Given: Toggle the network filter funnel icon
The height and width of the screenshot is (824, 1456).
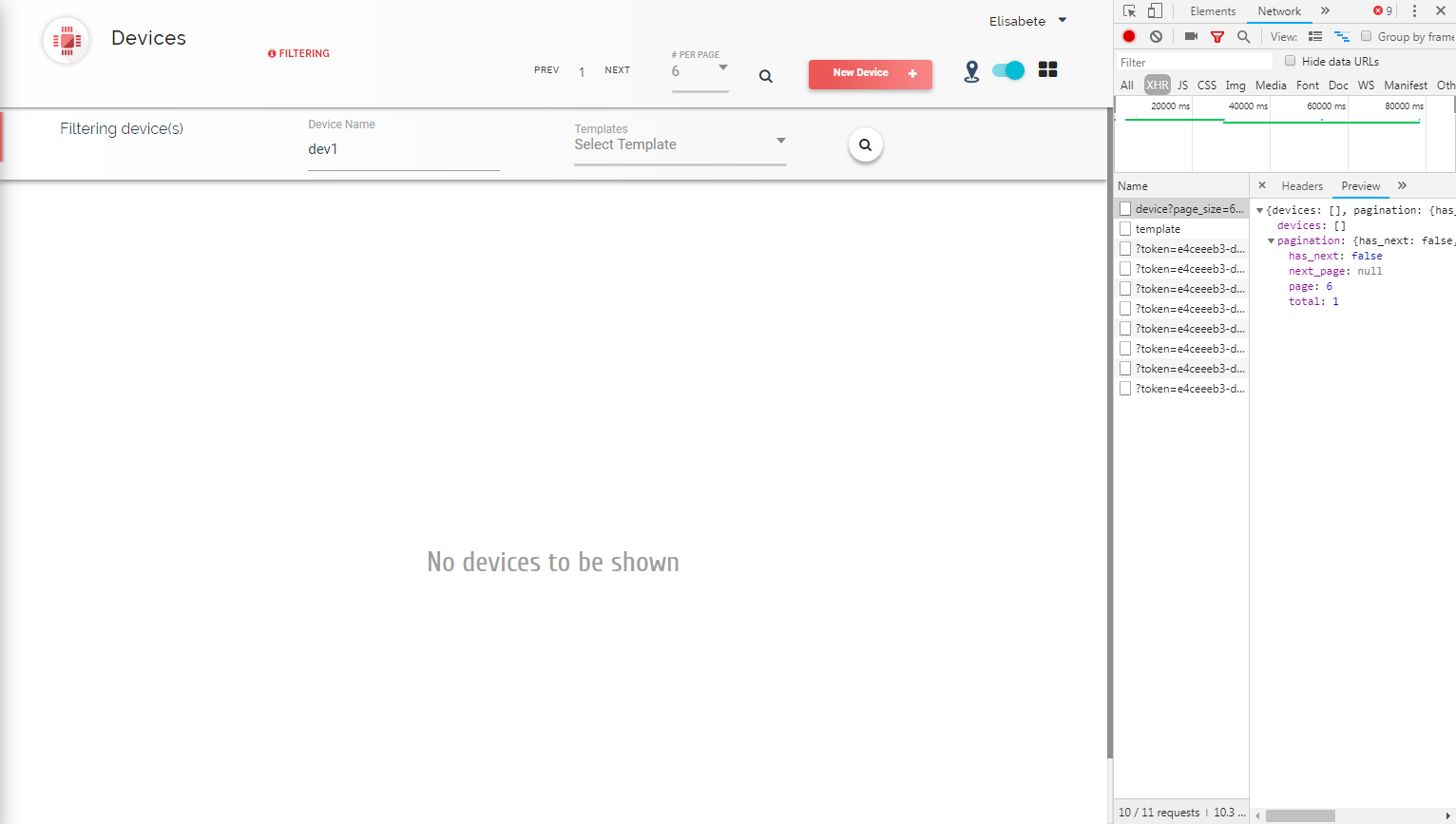Looking at the screenshot, I should (1217, 37).
